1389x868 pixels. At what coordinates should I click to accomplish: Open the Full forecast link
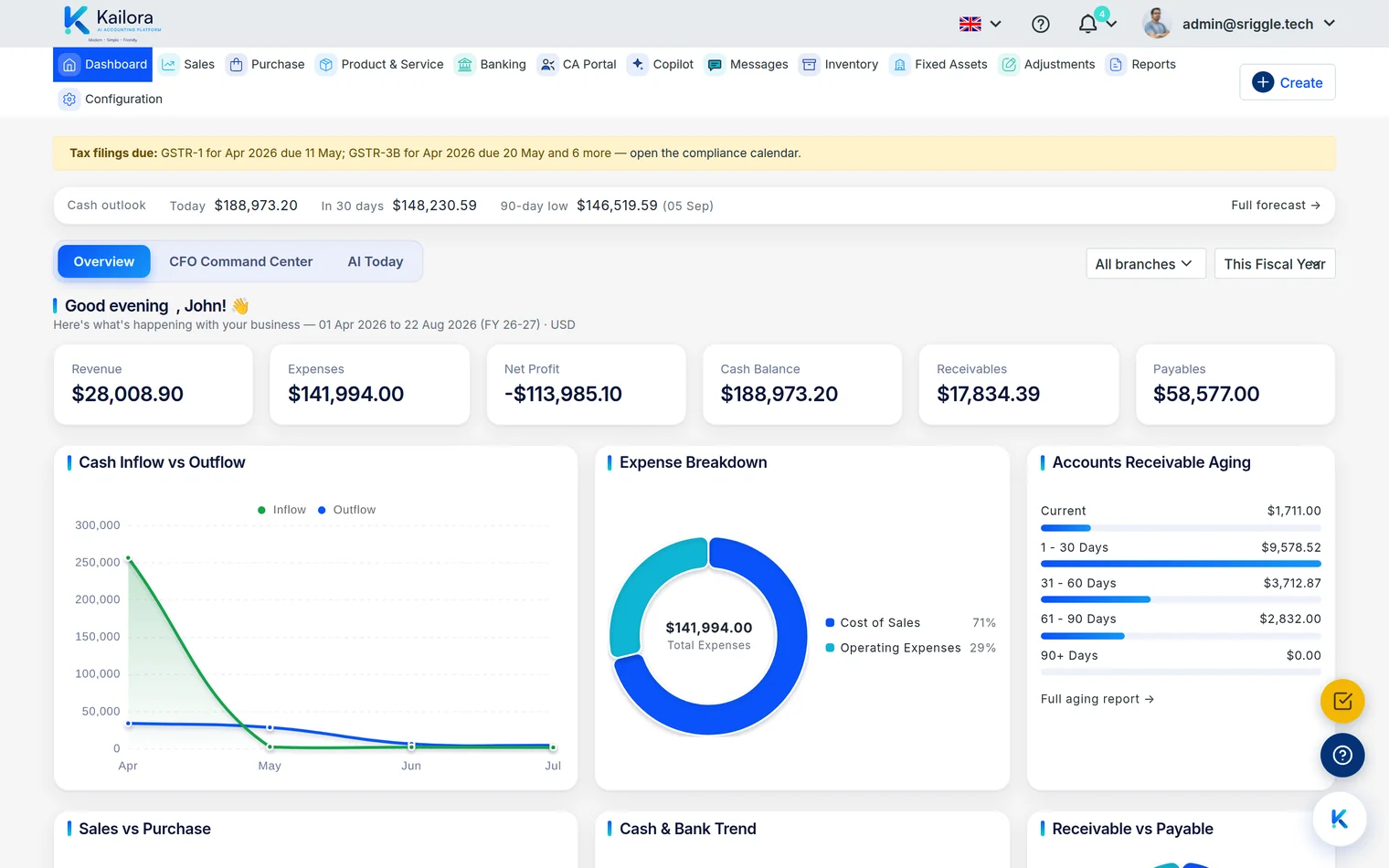click(1276, 206)
